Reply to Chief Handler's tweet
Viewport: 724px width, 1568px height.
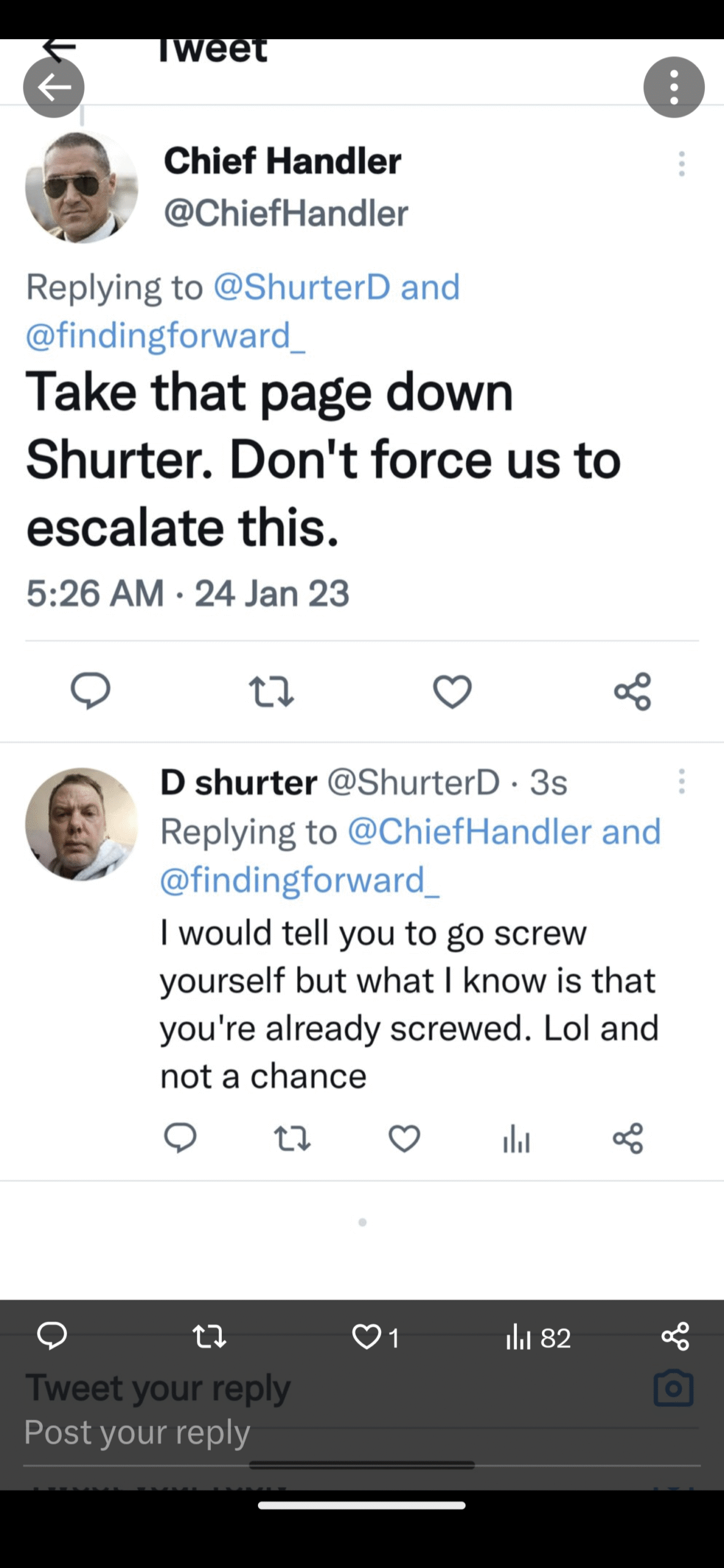(x=91, y=691)
